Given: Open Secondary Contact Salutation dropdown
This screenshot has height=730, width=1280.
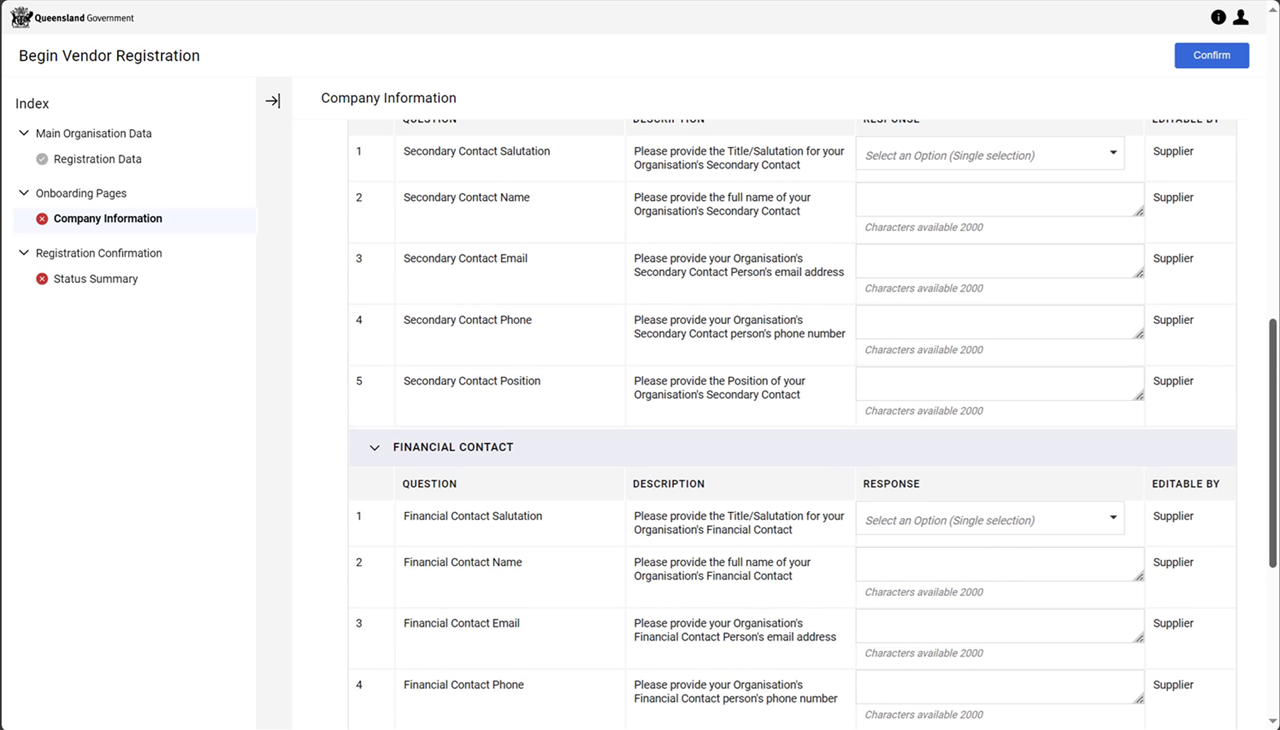Looking at the screenshot, I should tap(990, 155).
